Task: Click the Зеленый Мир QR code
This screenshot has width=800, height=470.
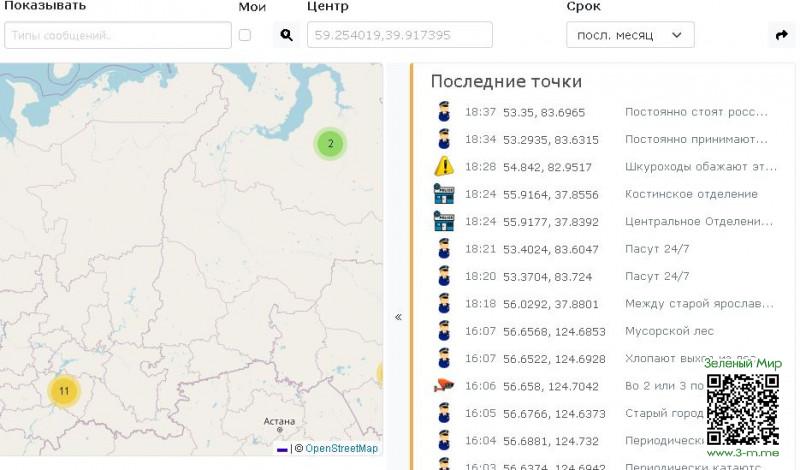Action: point(742,408)
